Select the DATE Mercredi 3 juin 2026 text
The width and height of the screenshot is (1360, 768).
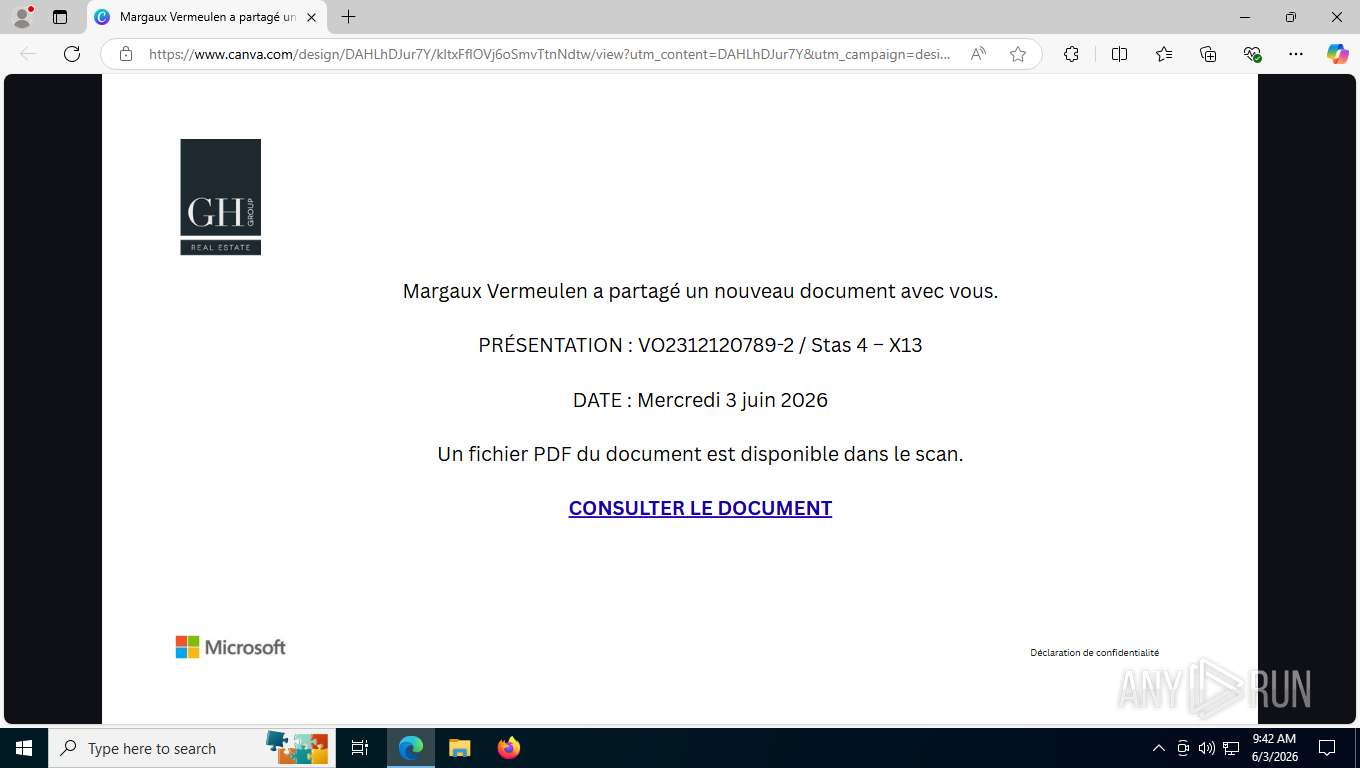point(700,400)
